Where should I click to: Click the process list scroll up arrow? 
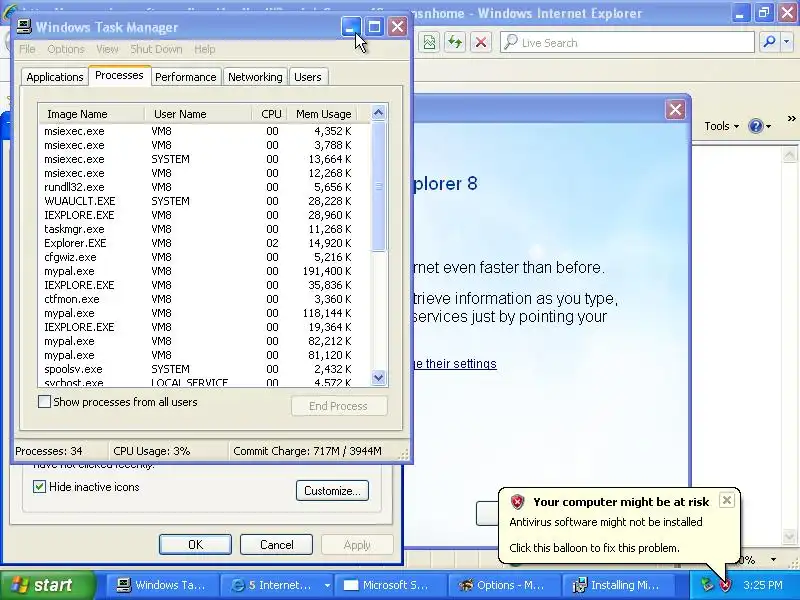[x=379, y=113]
